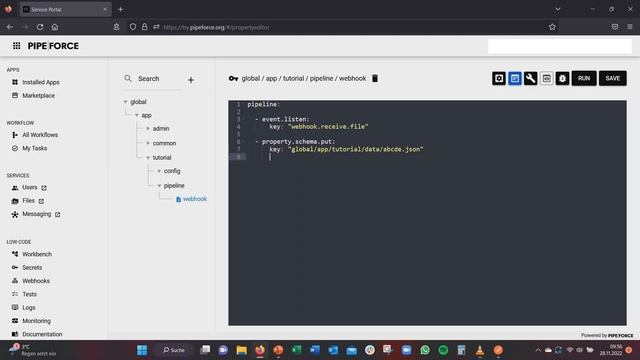Click the SAVE button
The height and width of the screenshot is (360, 640).
(613, 78)
